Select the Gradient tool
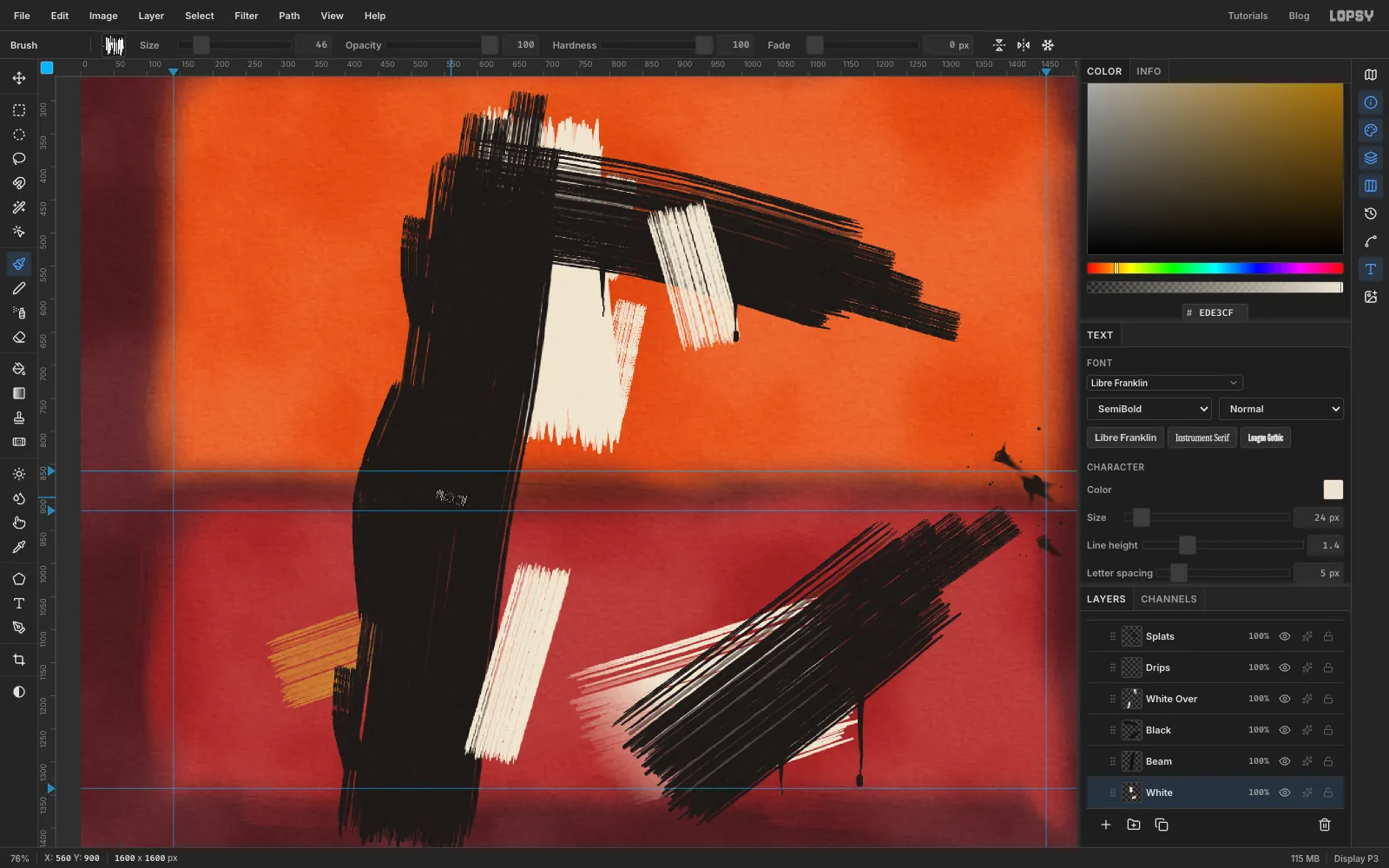 (19, 393)
